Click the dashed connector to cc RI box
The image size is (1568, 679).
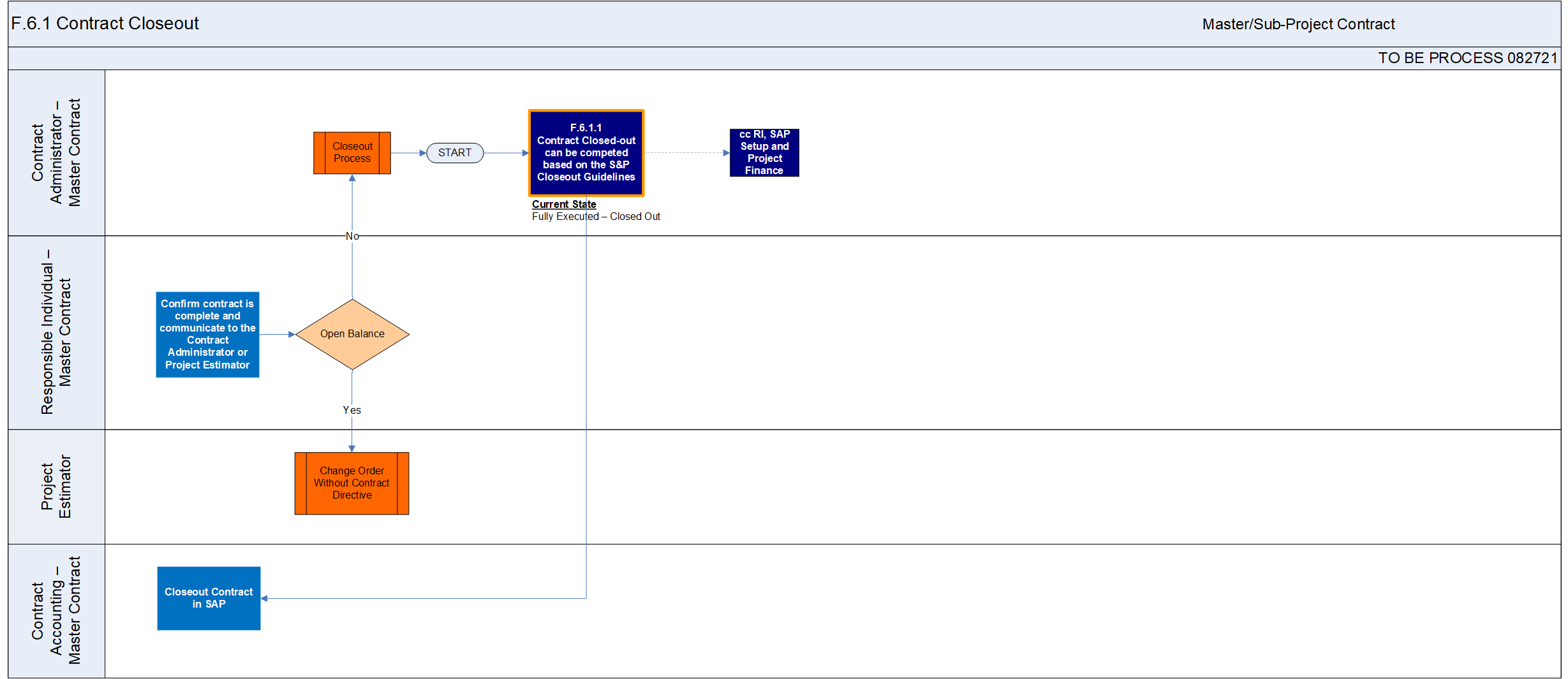(x=686, y=153)
